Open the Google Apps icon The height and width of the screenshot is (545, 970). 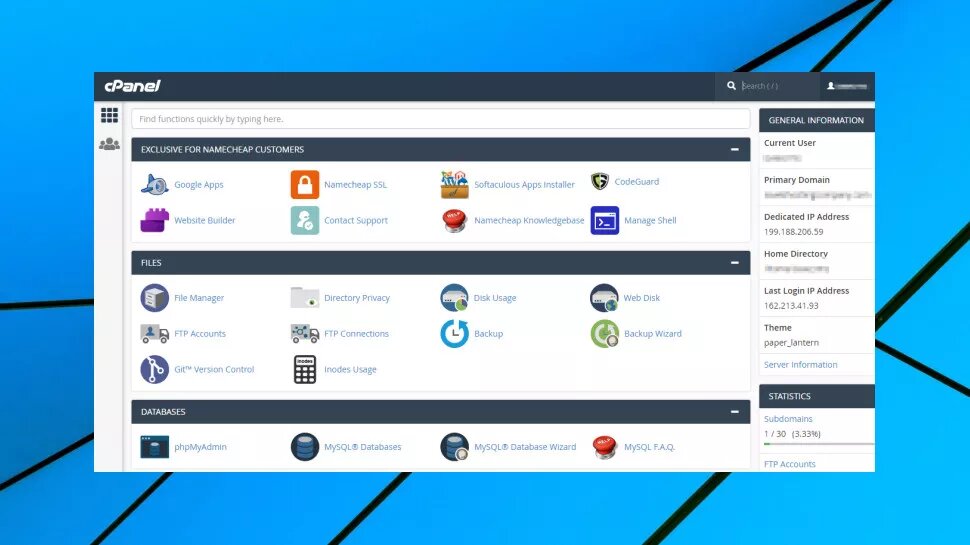pos(155,184)
